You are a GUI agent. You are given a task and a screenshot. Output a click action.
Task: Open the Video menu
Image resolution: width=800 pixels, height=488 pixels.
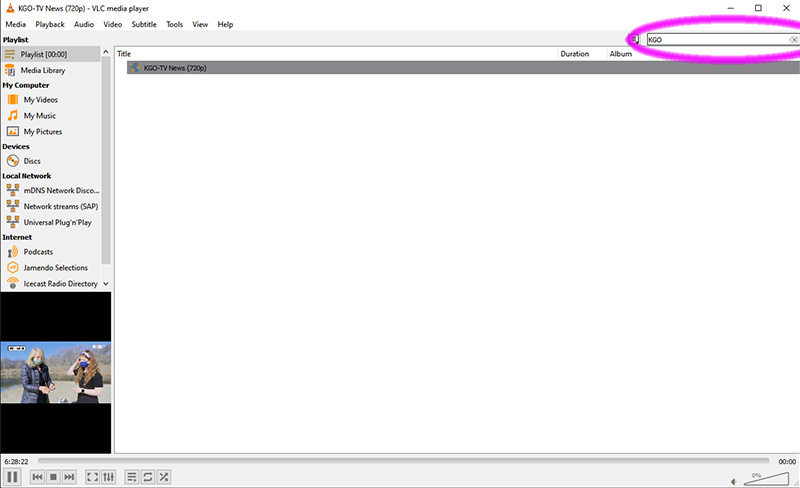pos(113,24)
